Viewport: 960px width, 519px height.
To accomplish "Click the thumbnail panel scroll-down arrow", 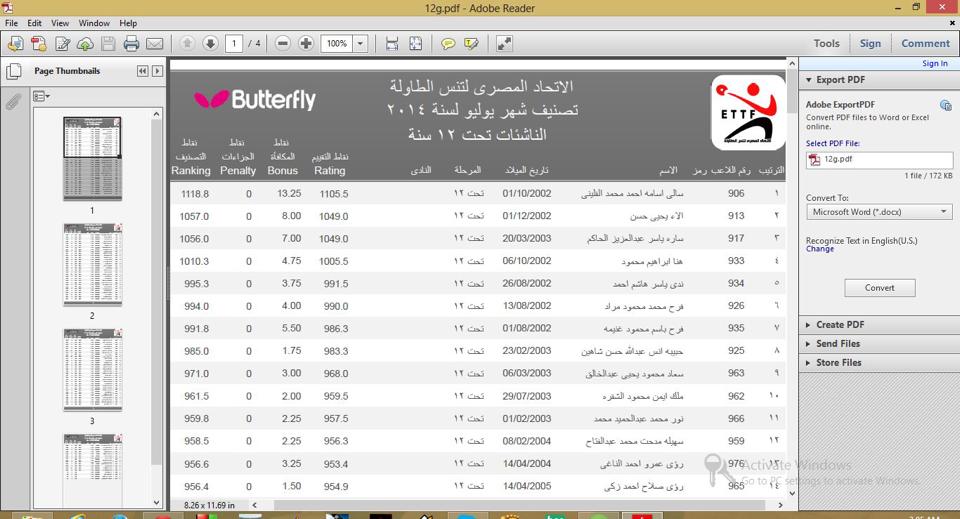I will [156, 502].
